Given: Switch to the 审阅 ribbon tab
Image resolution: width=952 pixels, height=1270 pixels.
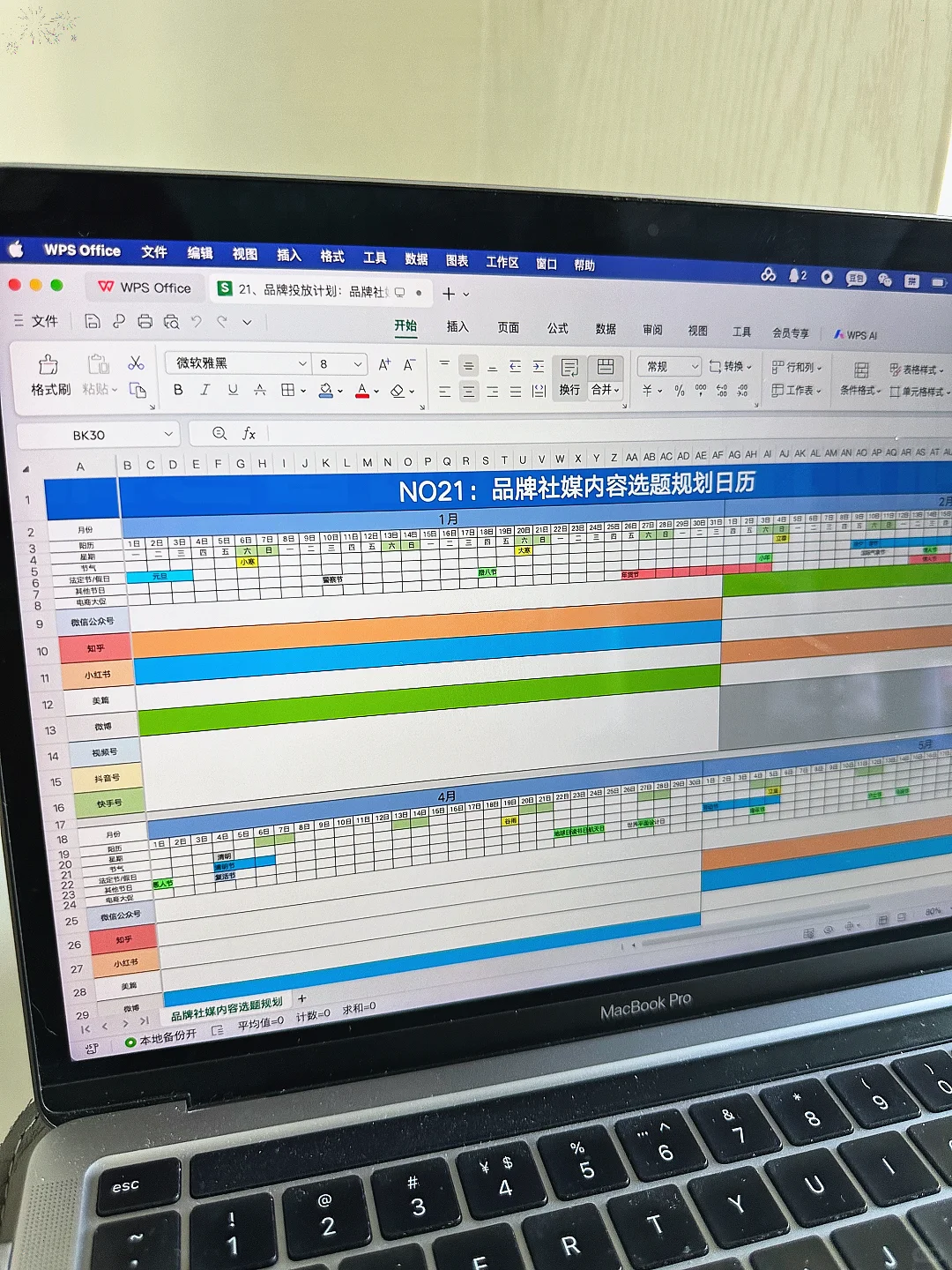Looking at the screenshot, I should click(x=652, y=330).
